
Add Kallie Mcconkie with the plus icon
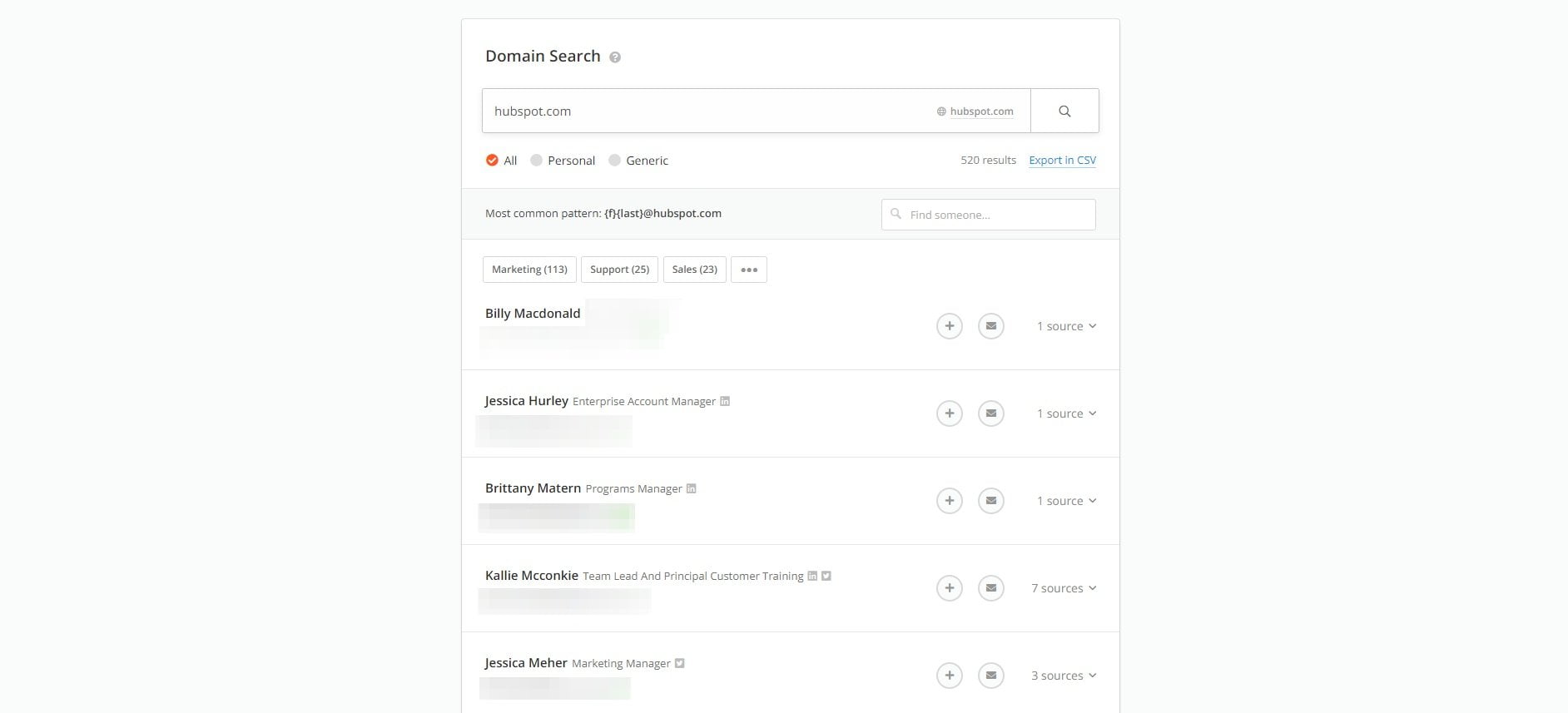coord(950,588)
